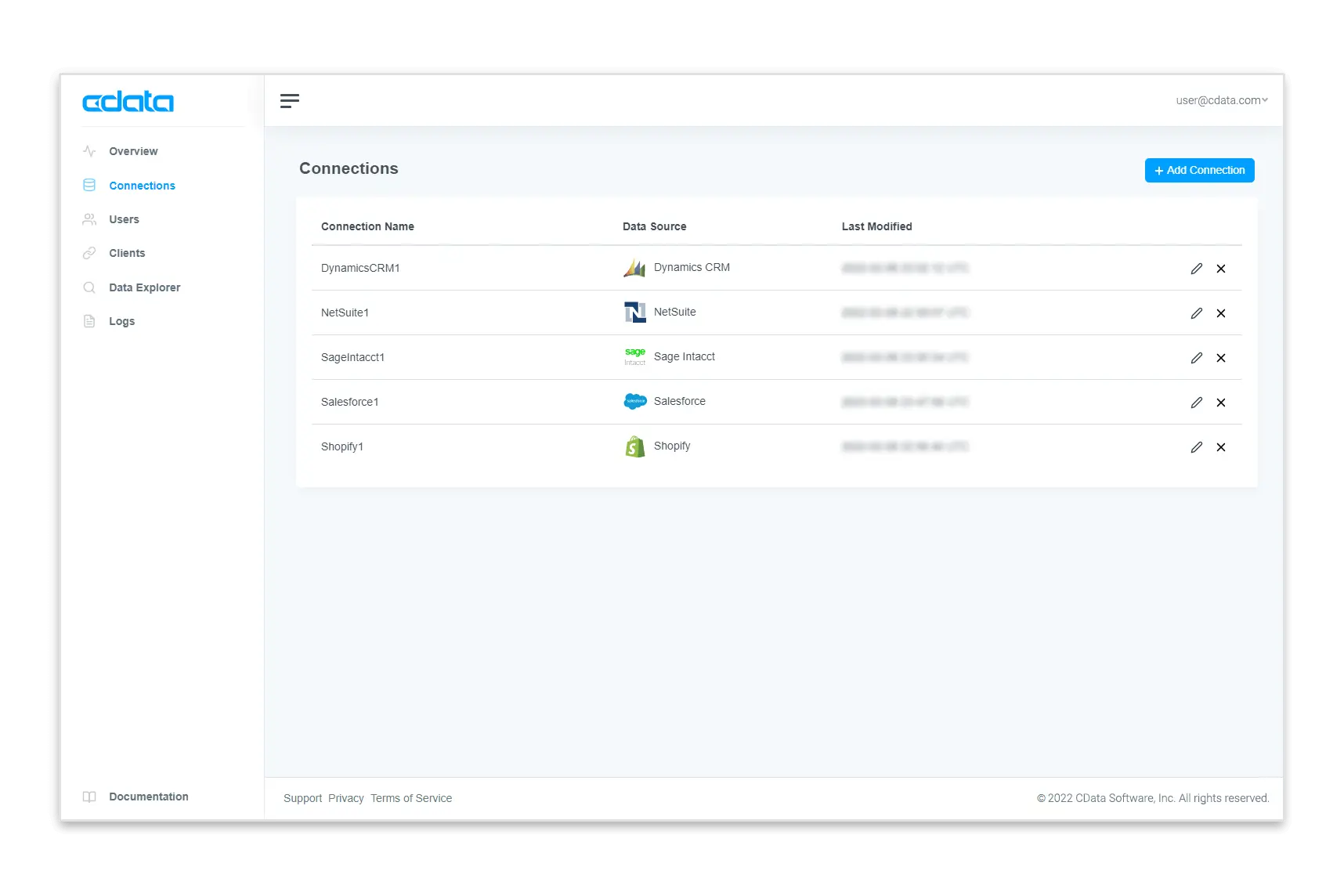This screenshot has height=896, width=1344.
Task: Toggle the hamburger sidebar menu
Action: (x=290, y=100)
